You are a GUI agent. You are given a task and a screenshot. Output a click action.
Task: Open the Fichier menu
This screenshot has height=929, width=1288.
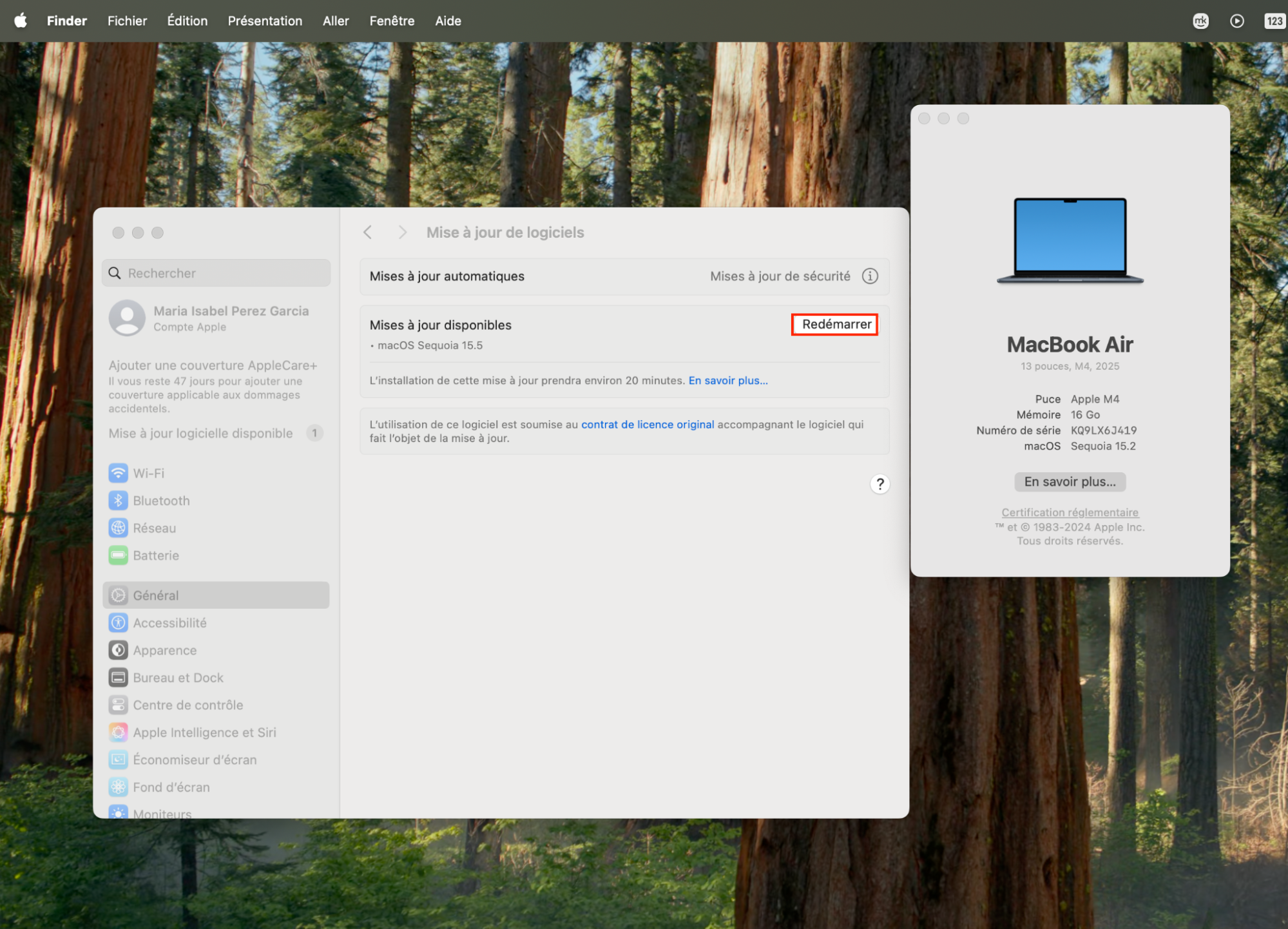click(x=127, y=21)
